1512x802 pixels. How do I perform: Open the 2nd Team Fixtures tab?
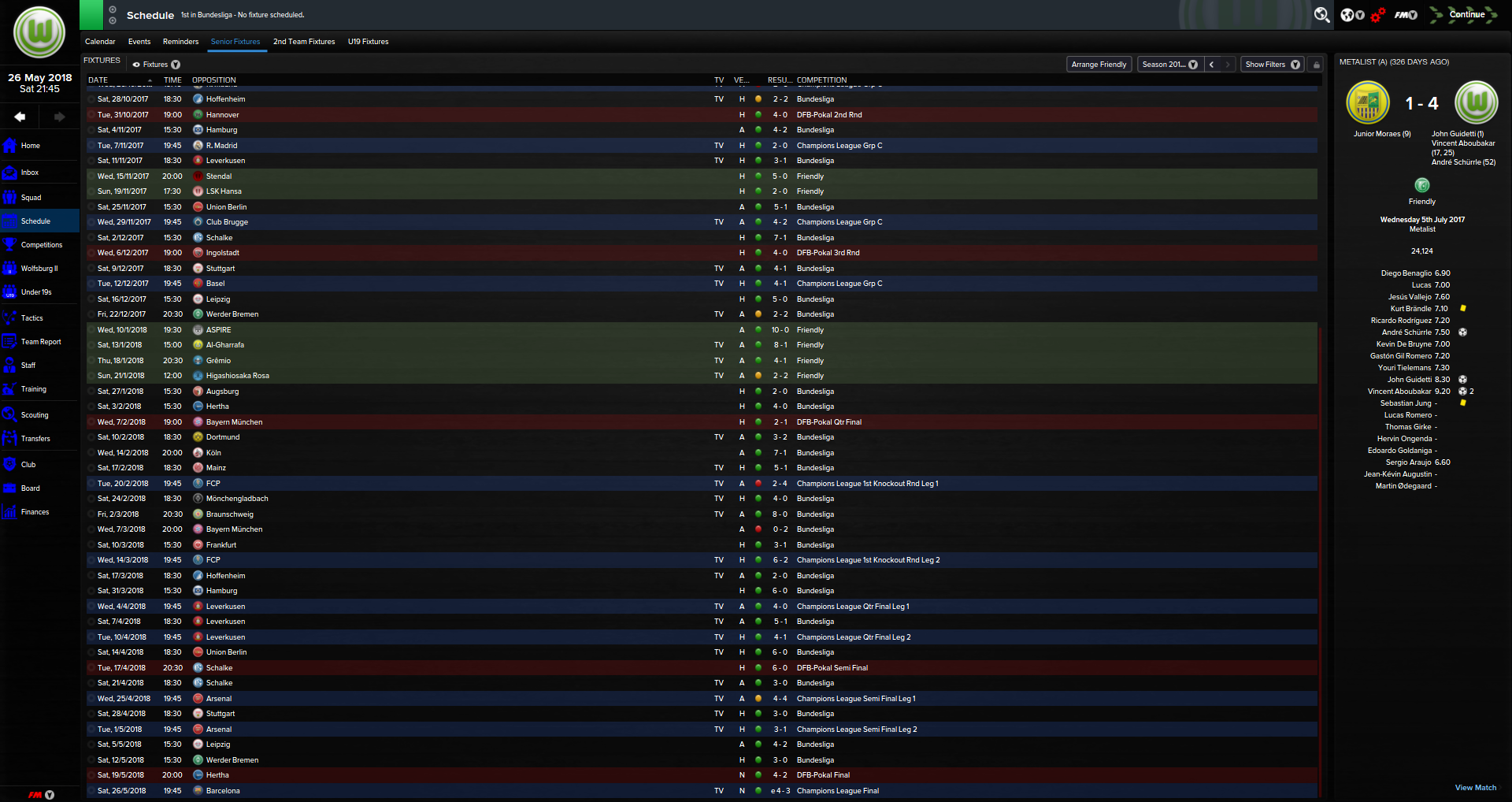pyautogui.click(x=304, y=42)
